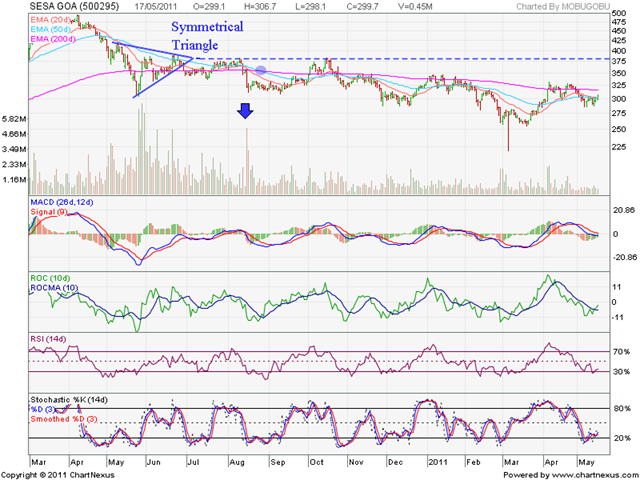Screen dimensions: 640x480
Task: Click the Copyright 2011 ChartNexus footer text
Action: click(x=58, y=475)
